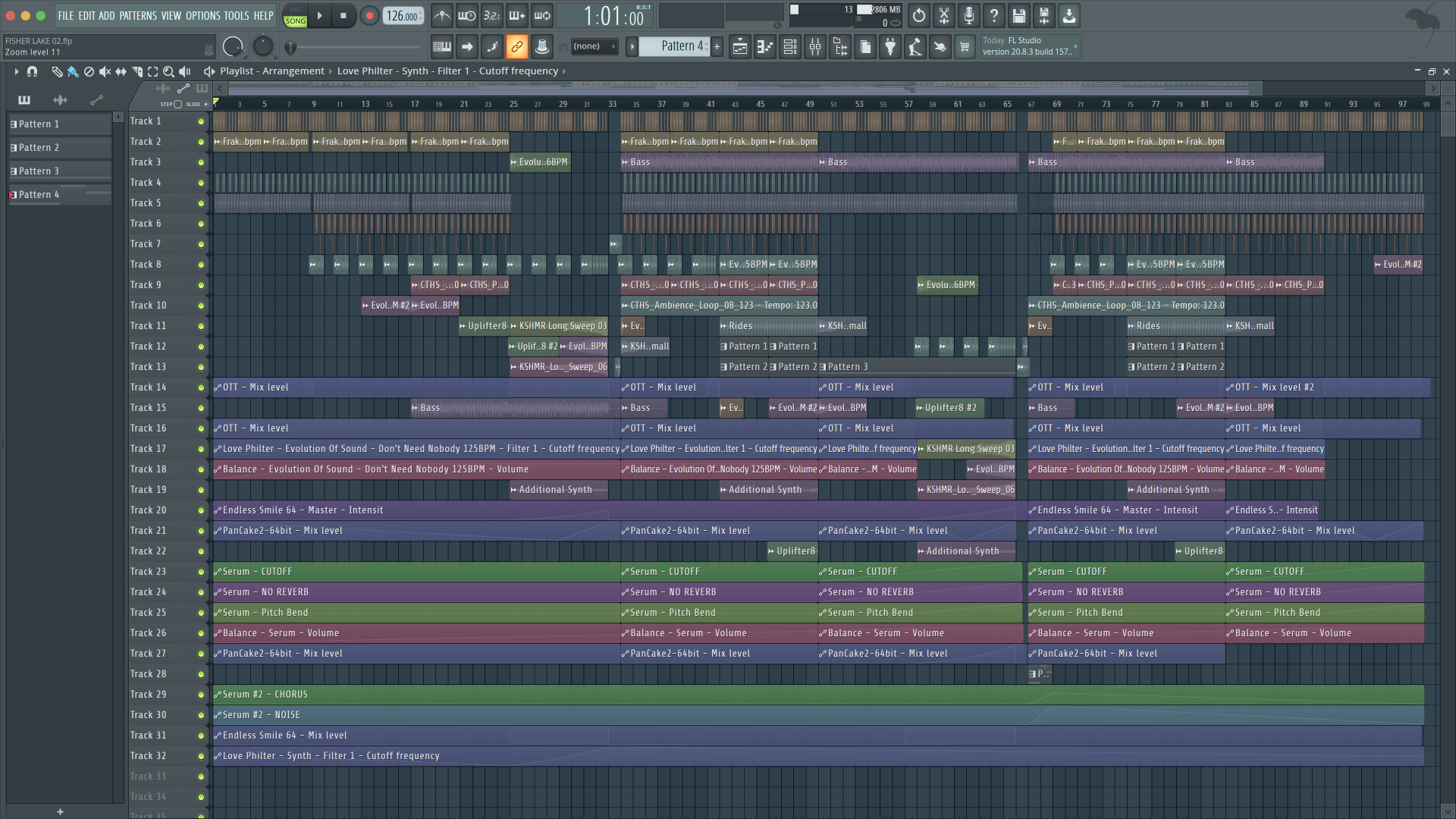The image size is (1456, 819).
Task: Open the shopping cart store icon
Action: 965,47
